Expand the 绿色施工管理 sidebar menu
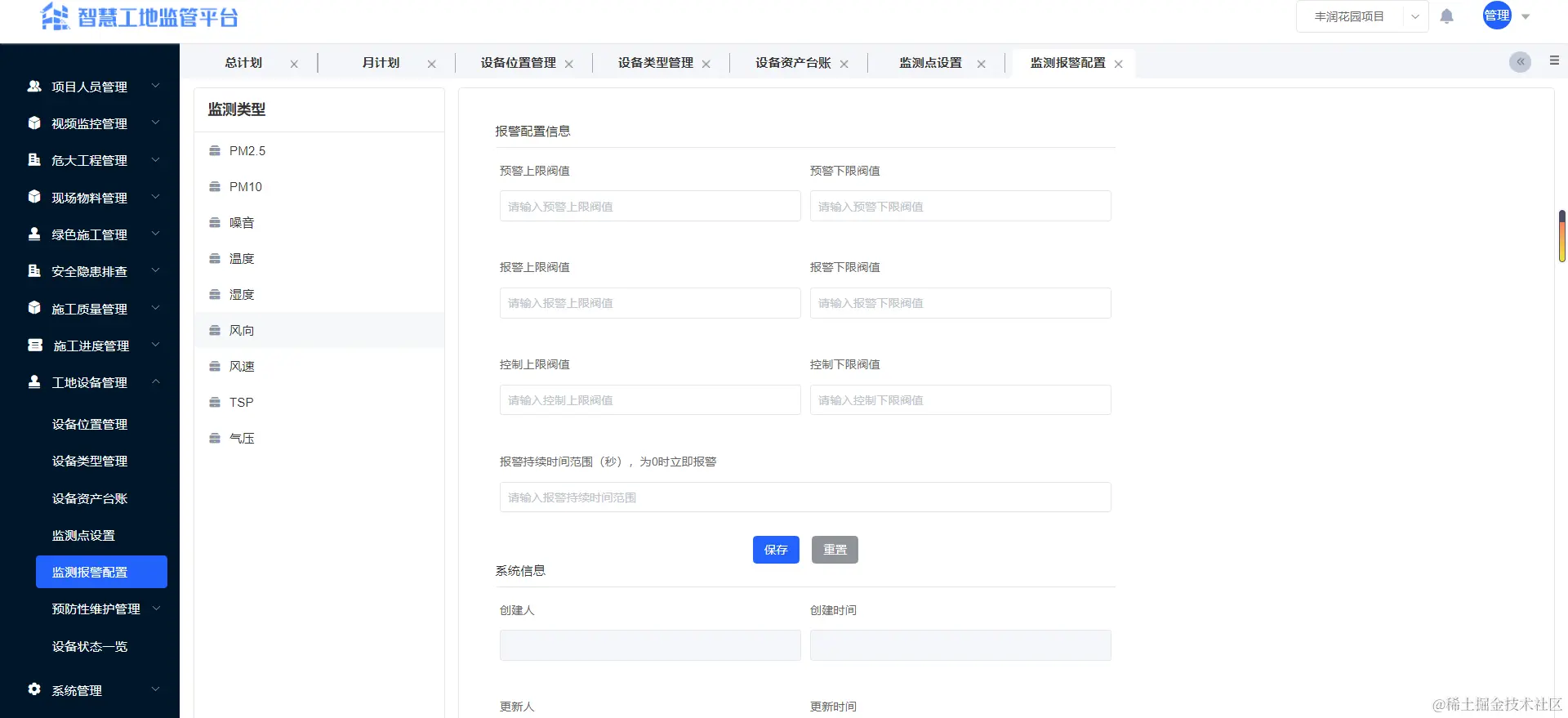The image size is (1568, 718). [90, 234]
